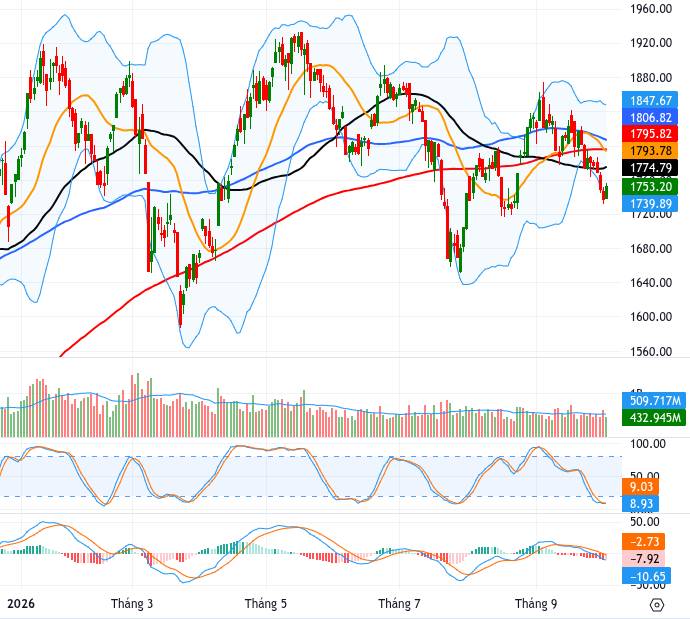The height and width of the screenshot is (619, 690).
Task: Click the Tháng 3 time axis marker
Action: pos(132,603)
